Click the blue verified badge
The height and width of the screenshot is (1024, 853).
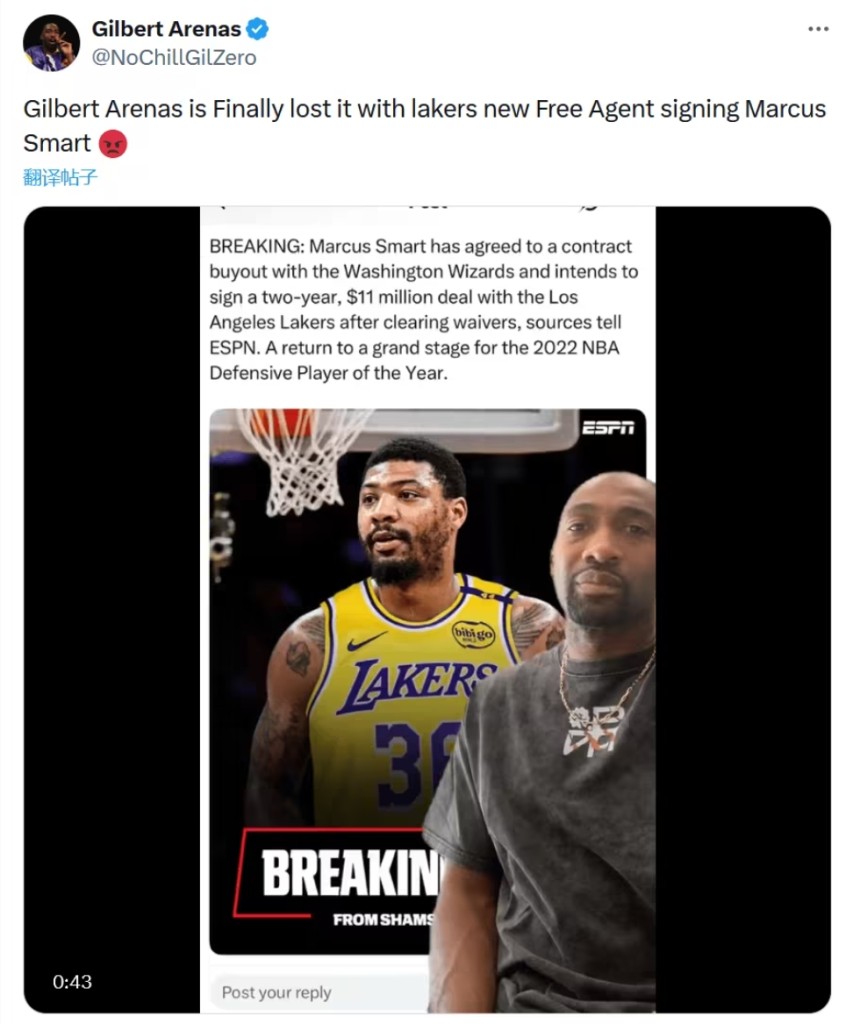pos(257,29)
